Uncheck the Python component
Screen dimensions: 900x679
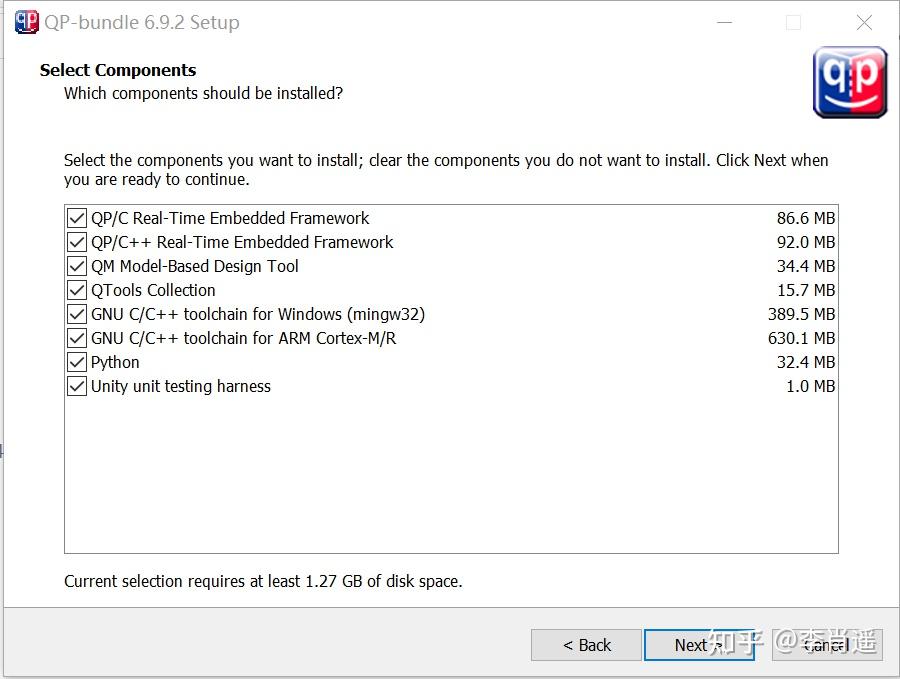point(77,362)
